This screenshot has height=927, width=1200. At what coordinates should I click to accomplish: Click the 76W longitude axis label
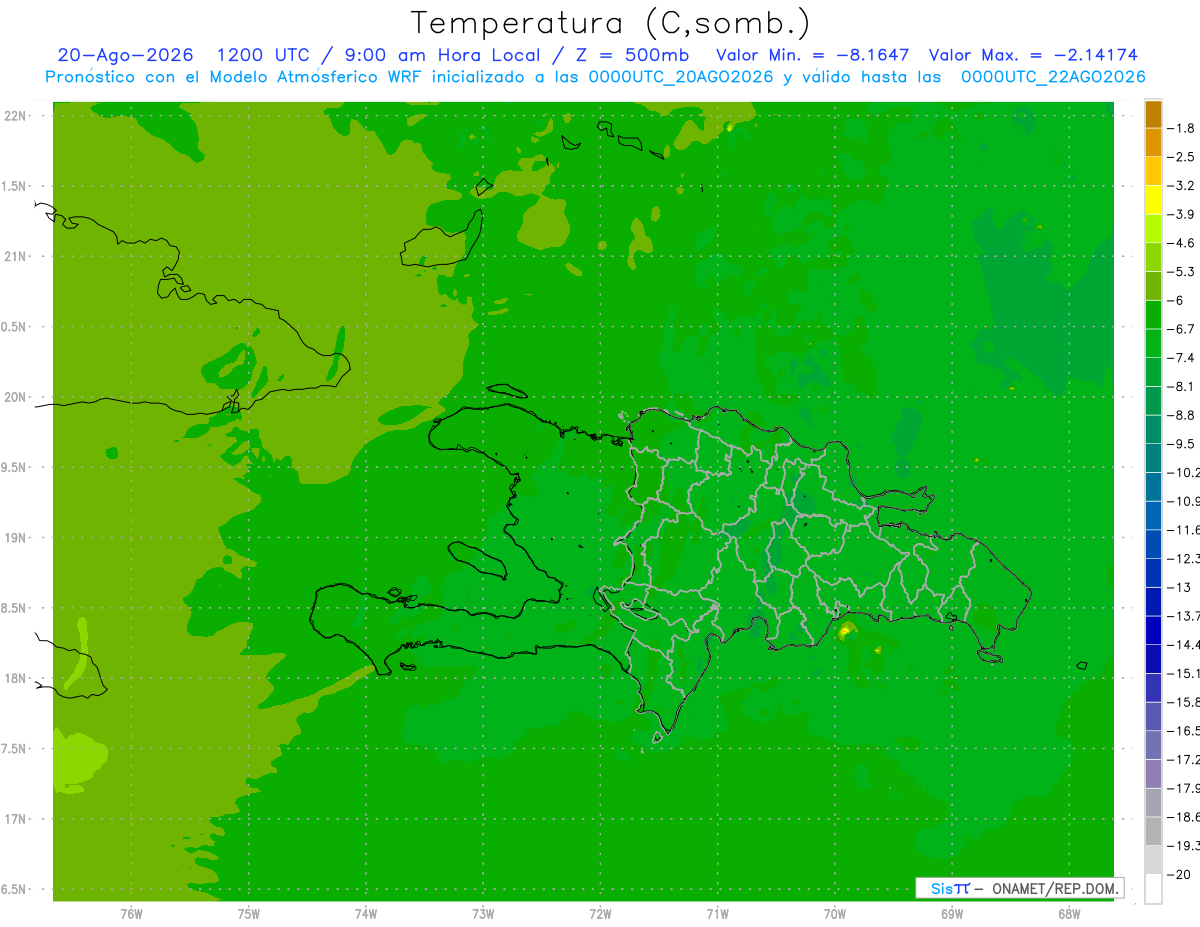[131, 914]
